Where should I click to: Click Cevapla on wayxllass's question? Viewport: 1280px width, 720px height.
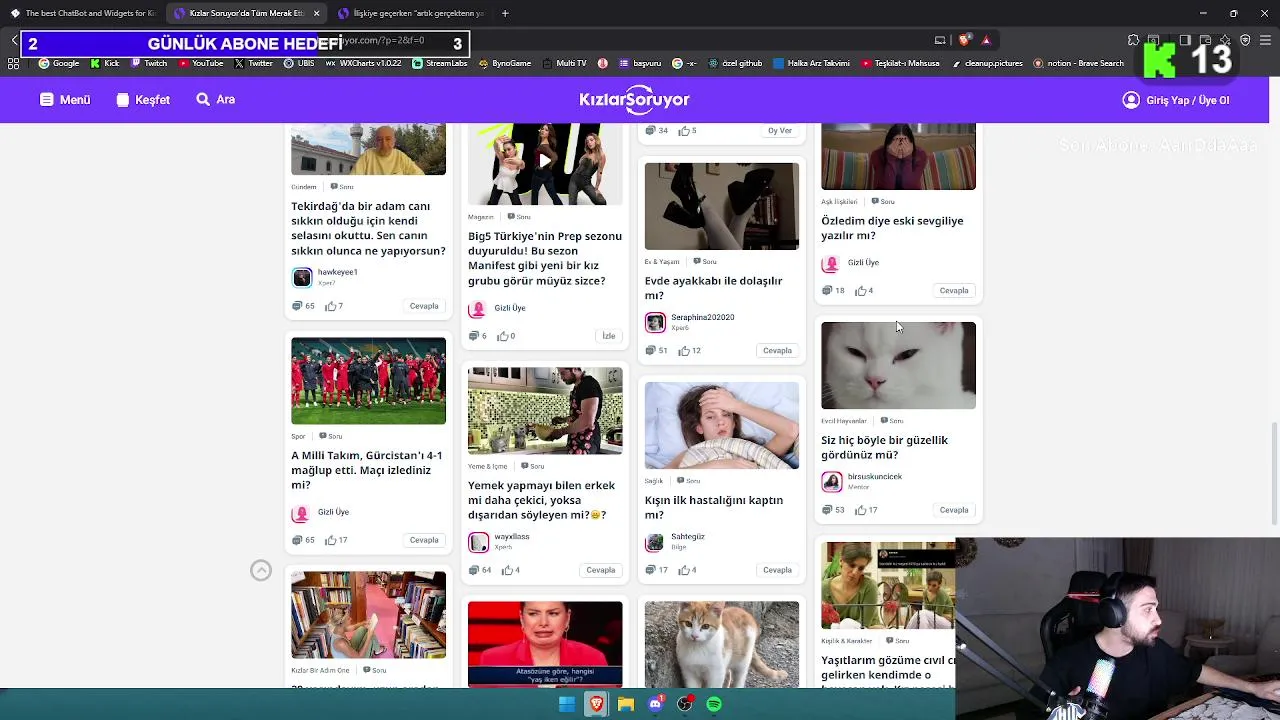(601, 570)
